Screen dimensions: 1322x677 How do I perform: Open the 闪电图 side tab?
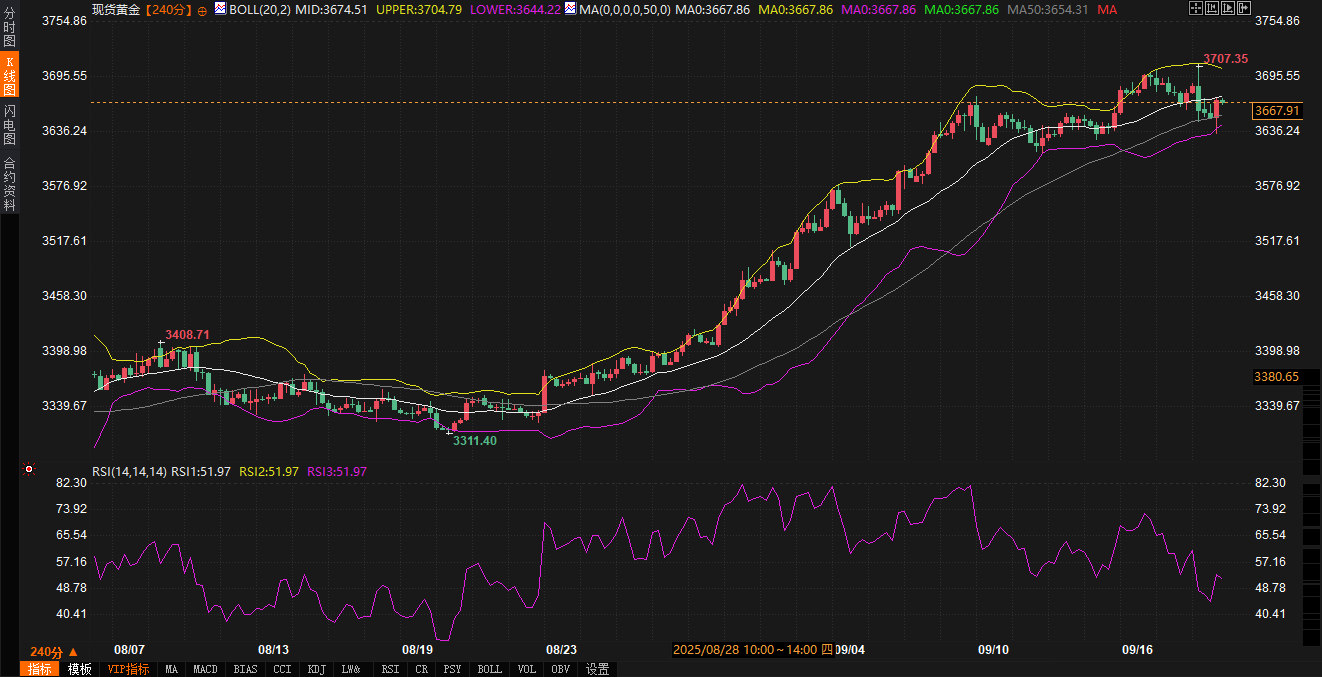pos(9,124)
